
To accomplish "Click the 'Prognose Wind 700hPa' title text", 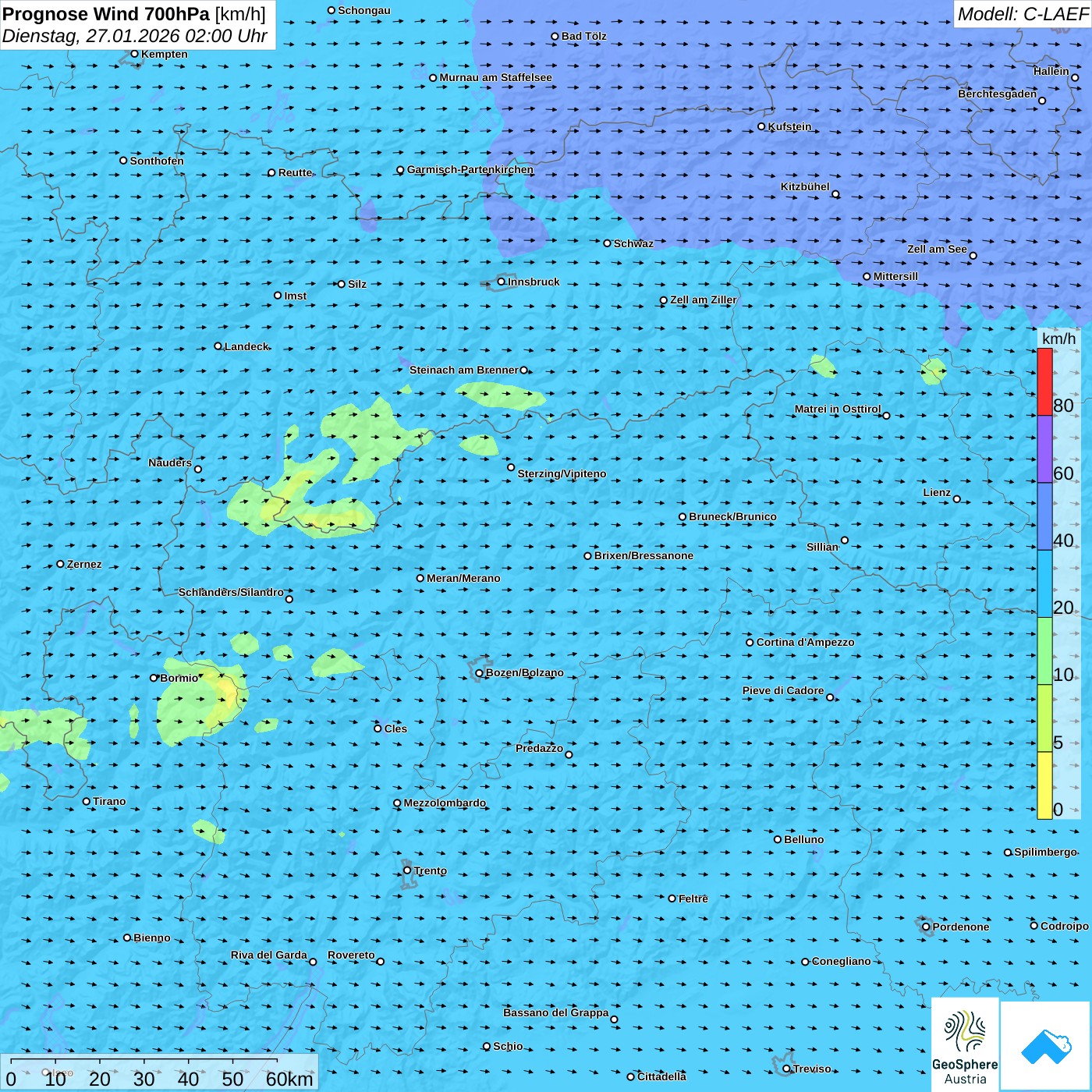I will point(106,14).
